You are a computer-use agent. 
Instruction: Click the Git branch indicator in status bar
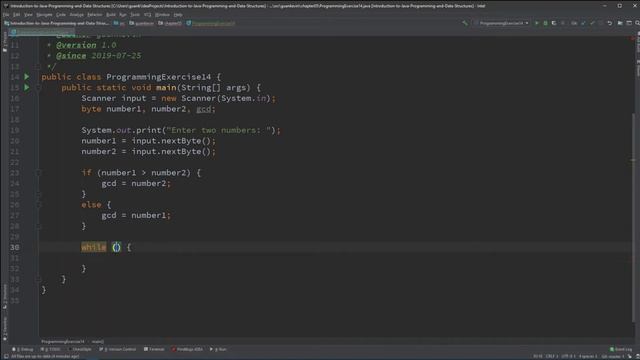[x=612, y=356]
